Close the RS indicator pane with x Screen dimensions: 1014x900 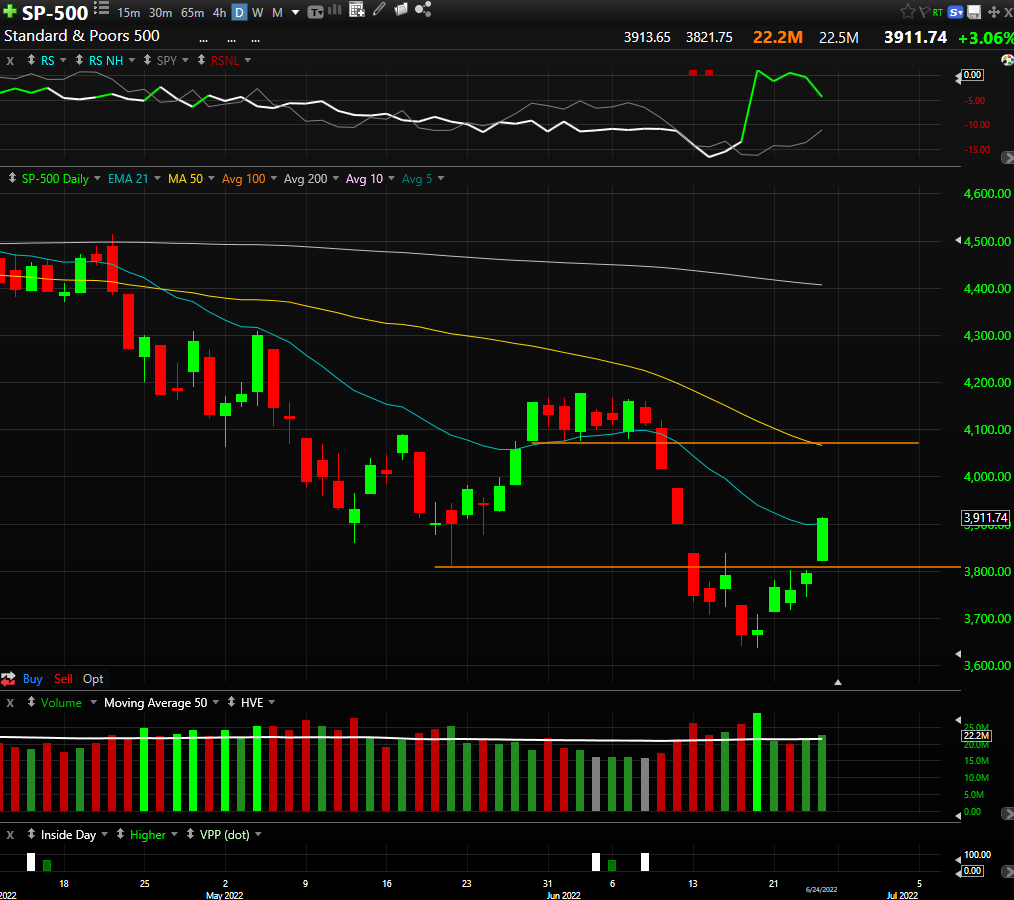click(x=10, y=61)
